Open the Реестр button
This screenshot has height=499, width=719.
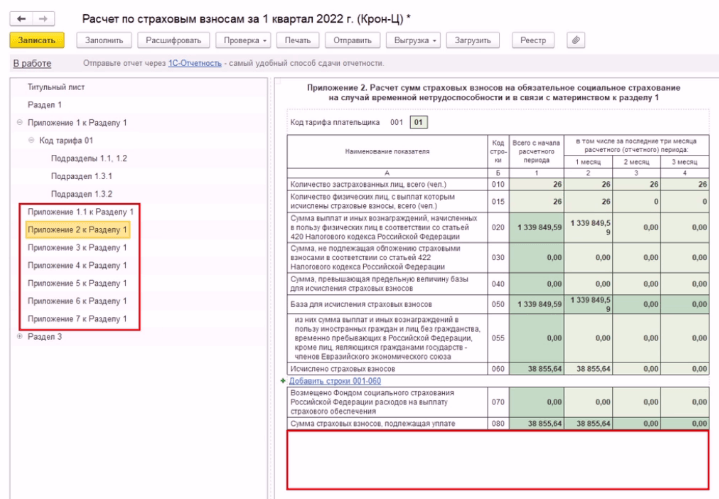tap(533, 41)
